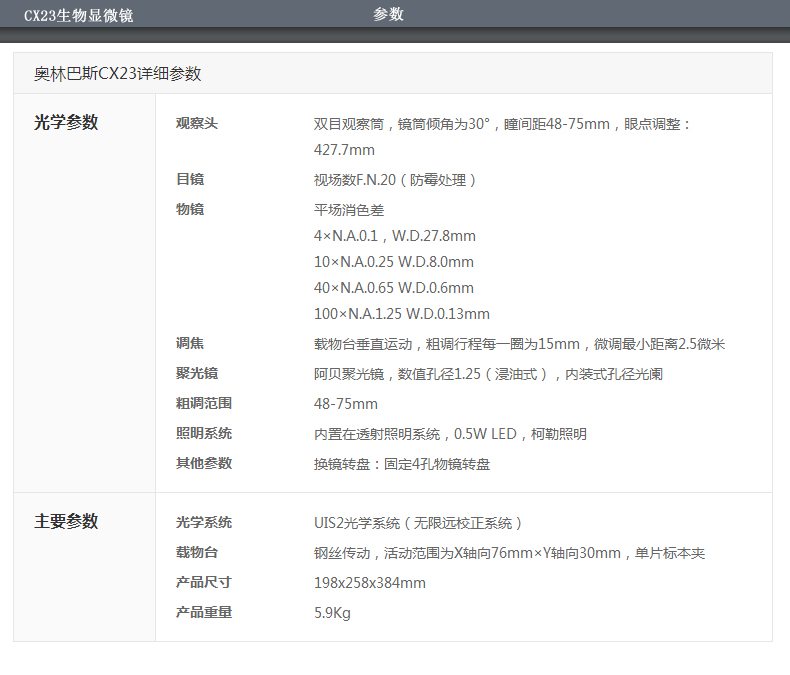This screenshot has height=675, width=790.
Task: Click the 其他参数 row label
Action: [x=204, y=463]
